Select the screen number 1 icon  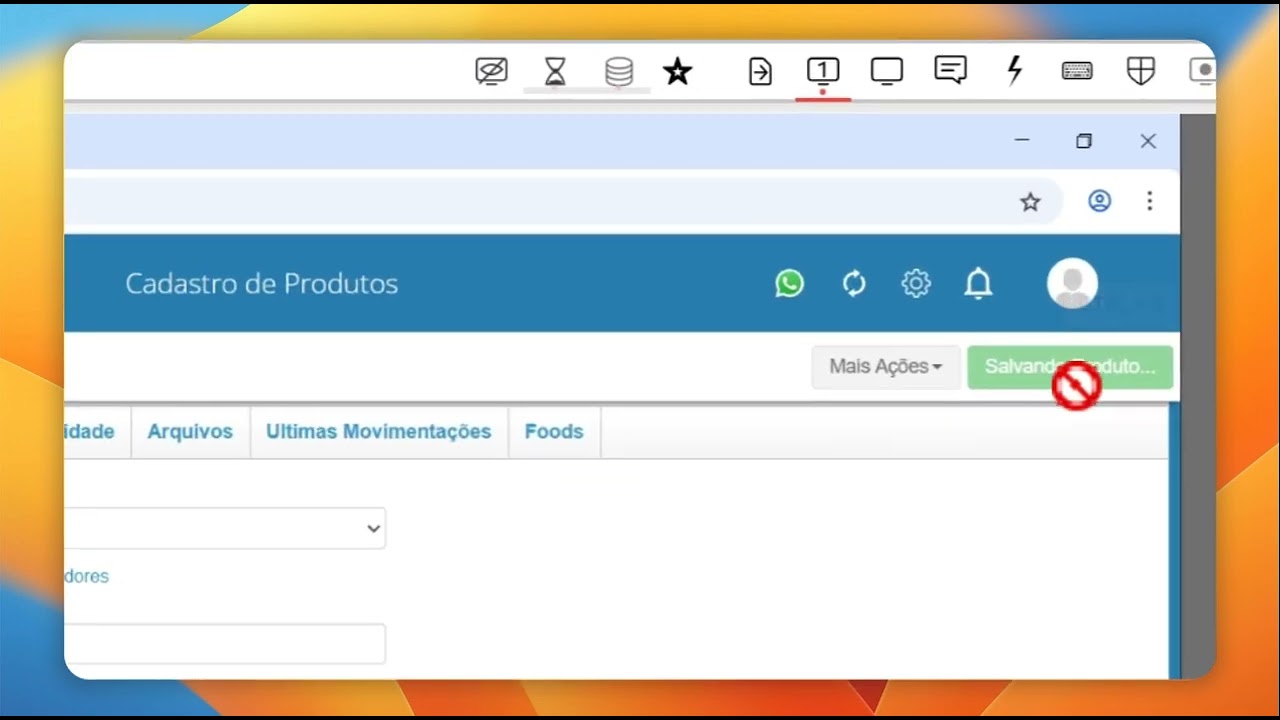pos(823,70)
